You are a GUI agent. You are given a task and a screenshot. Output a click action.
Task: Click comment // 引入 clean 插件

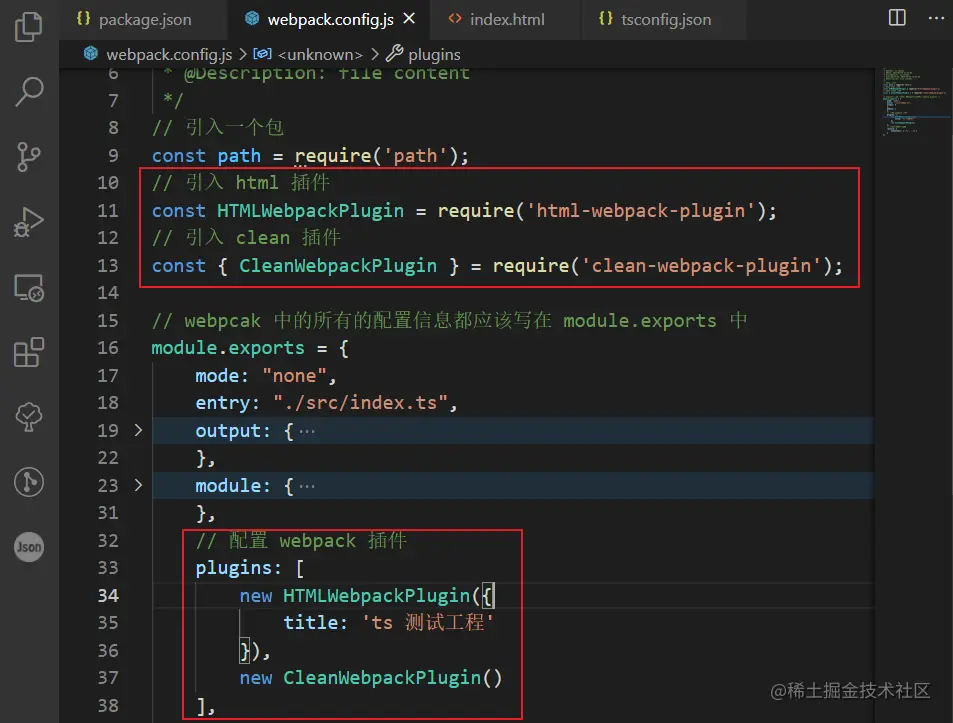pyautogui.click(x=246, y=238)
